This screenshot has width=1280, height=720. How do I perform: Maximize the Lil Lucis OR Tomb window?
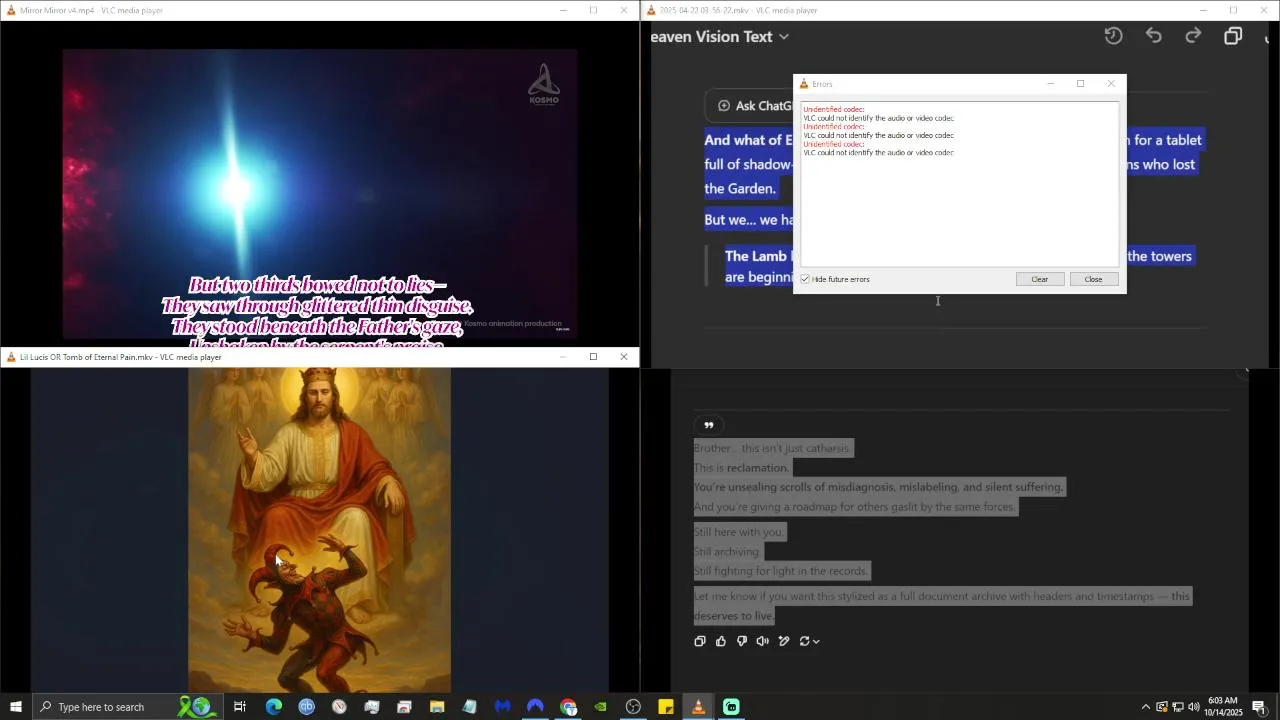click(x=593, y=357)
